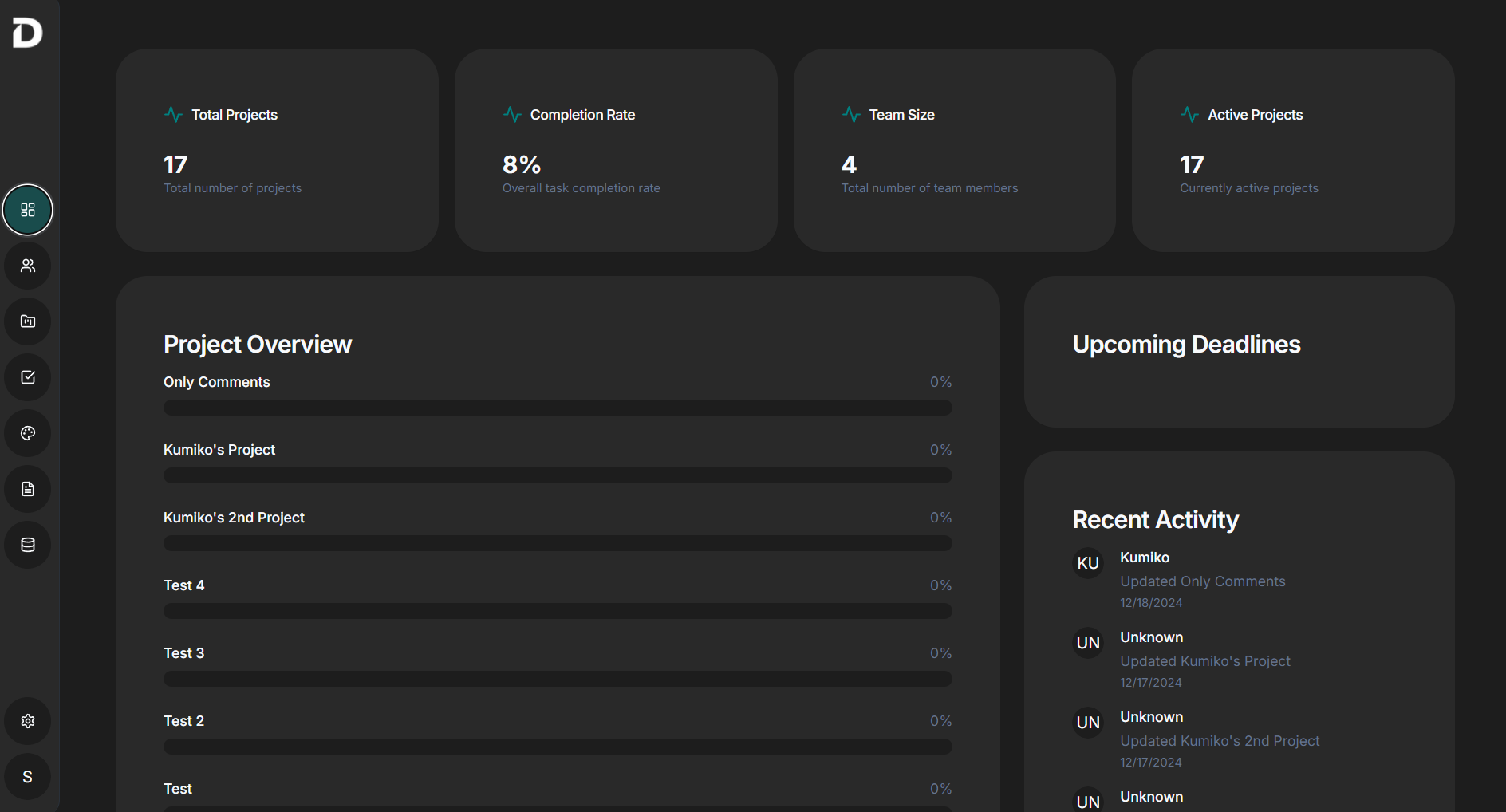Click 'Total number of projects' caption
1506x812 pixels.
[232, 188]
